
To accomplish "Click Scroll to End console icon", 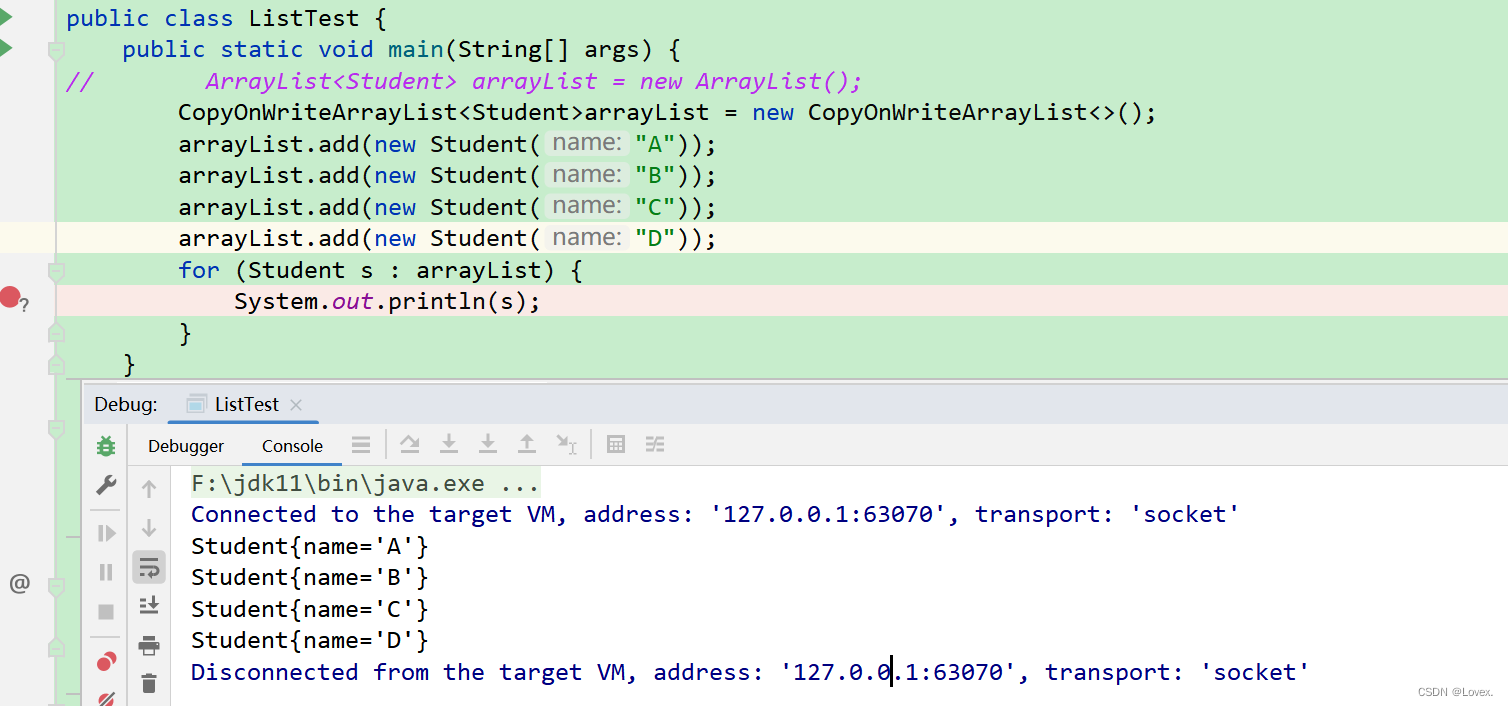I will [149, 605].
